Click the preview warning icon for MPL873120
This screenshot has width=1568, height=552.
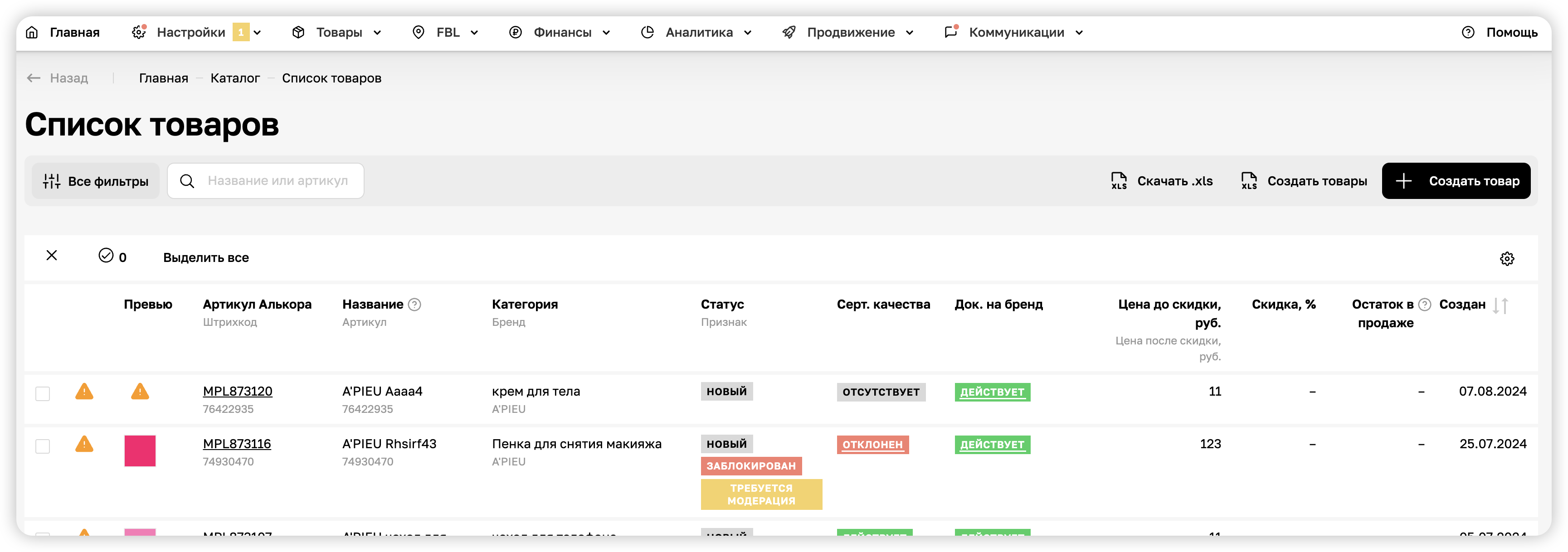(x=140, y=391)
